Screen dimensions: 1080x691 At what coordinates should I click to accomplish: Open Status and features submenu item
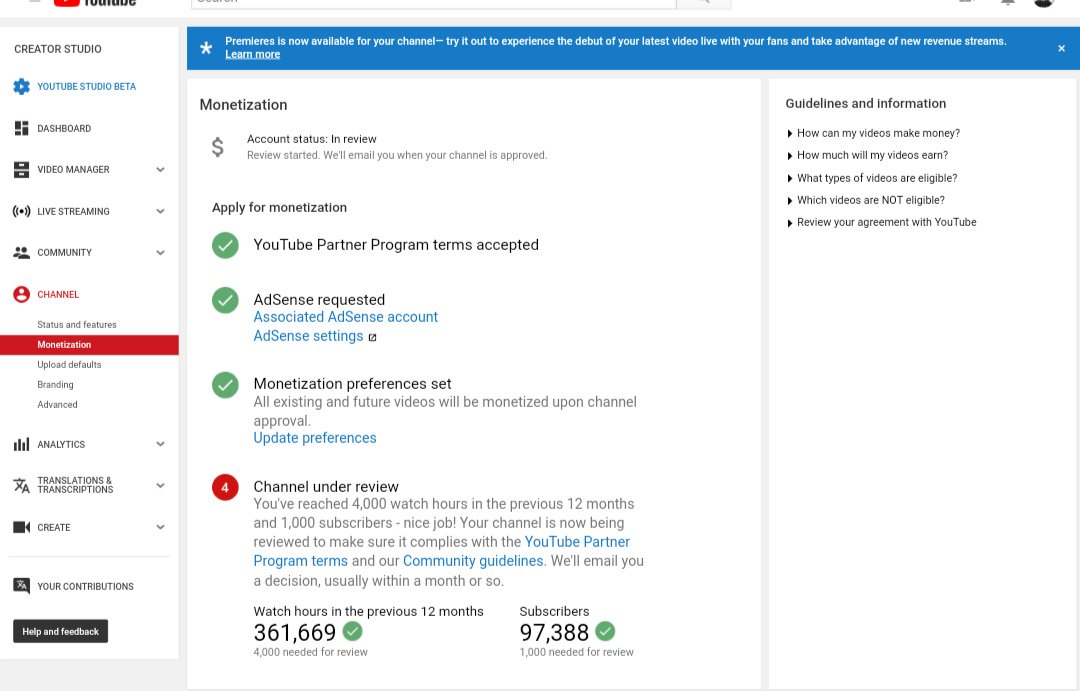pyautogui.click(x=76, y=324)
